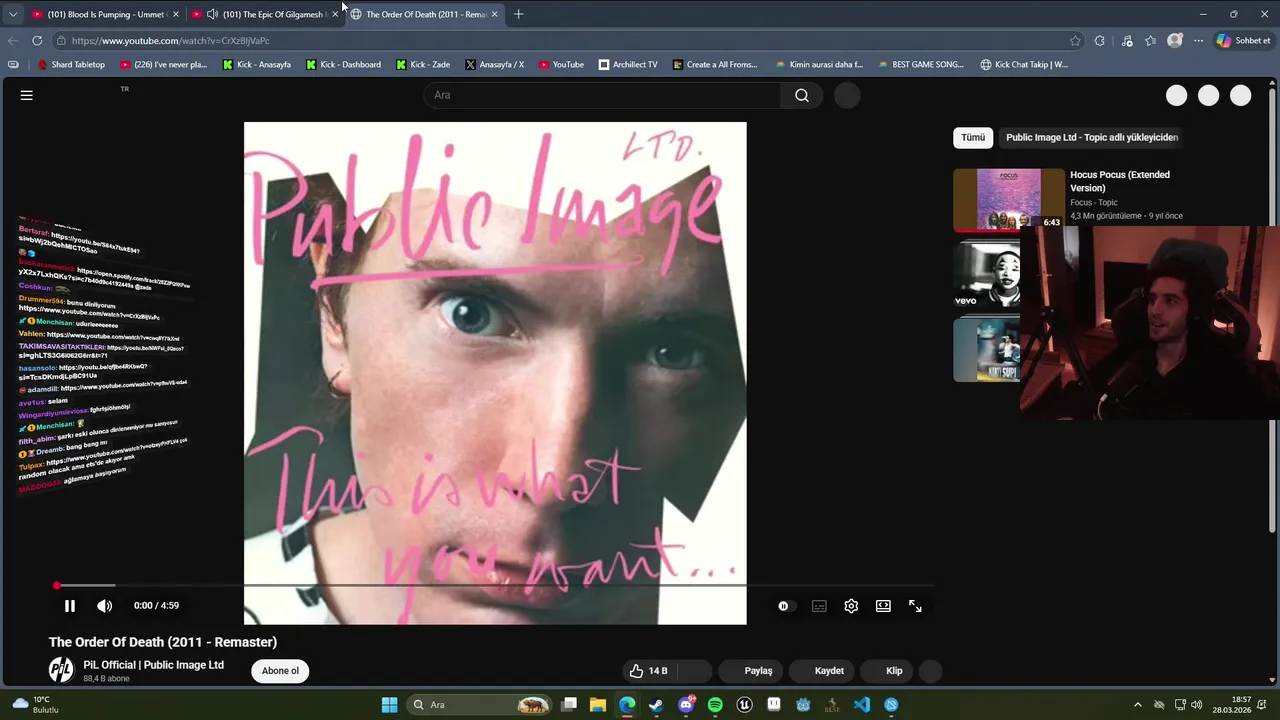Open Copilot Sohbet et button

pos(1244,41)
